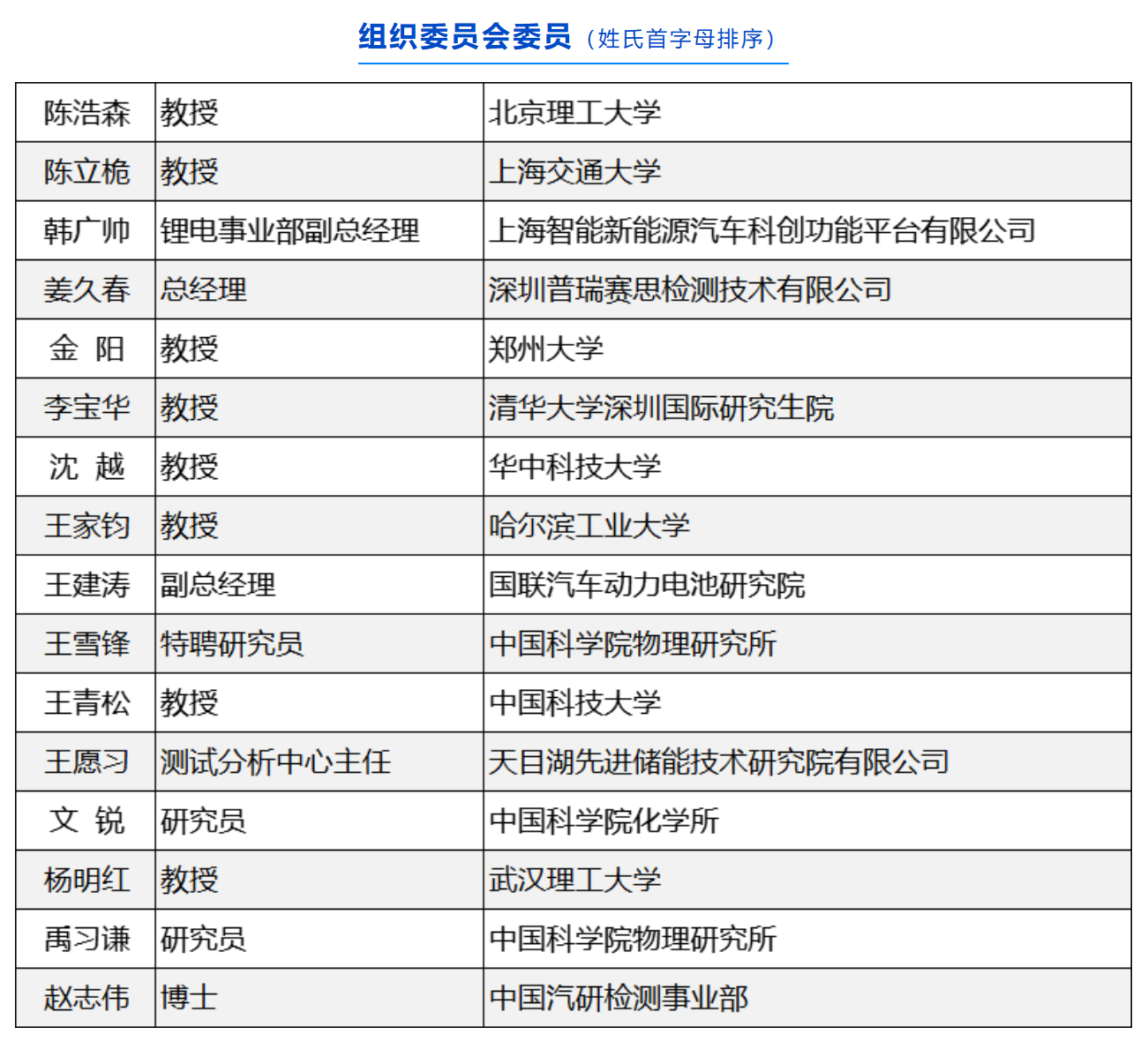
Task: Click the name 赵志伟
Action: point(86,1000)
